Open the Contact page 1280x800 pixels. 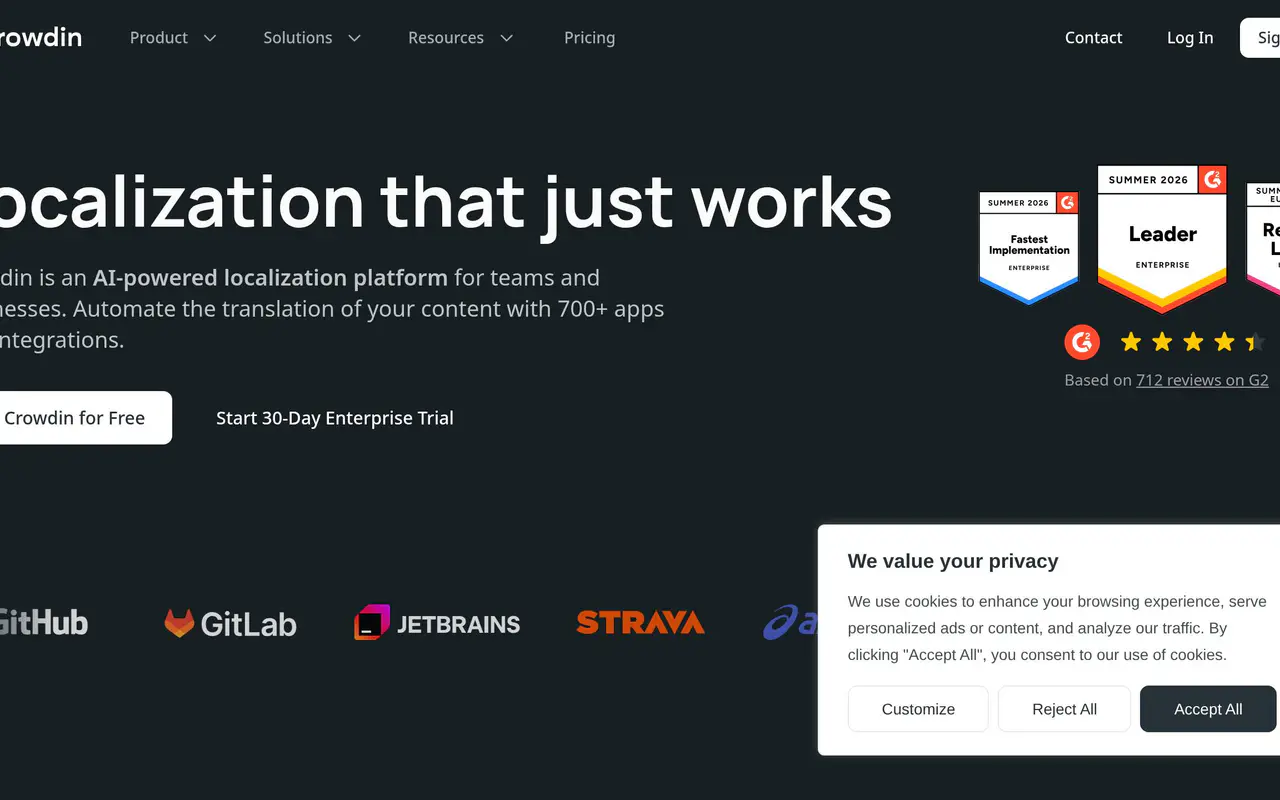click(x=1093, y=38)
